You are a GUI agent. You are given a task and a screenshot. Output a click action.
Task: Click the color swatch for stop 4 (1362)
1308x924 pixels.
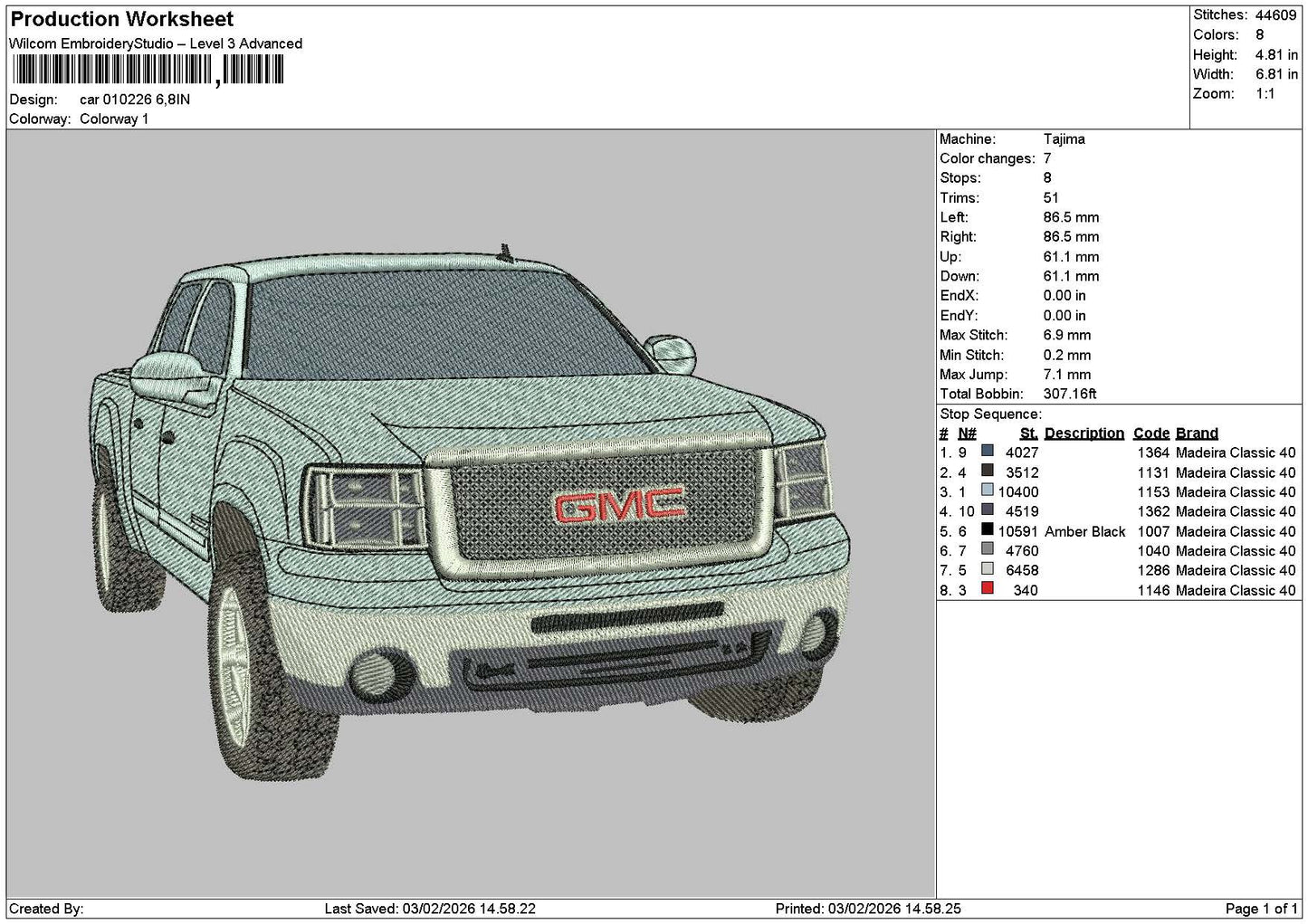click(x=988, y=510)
